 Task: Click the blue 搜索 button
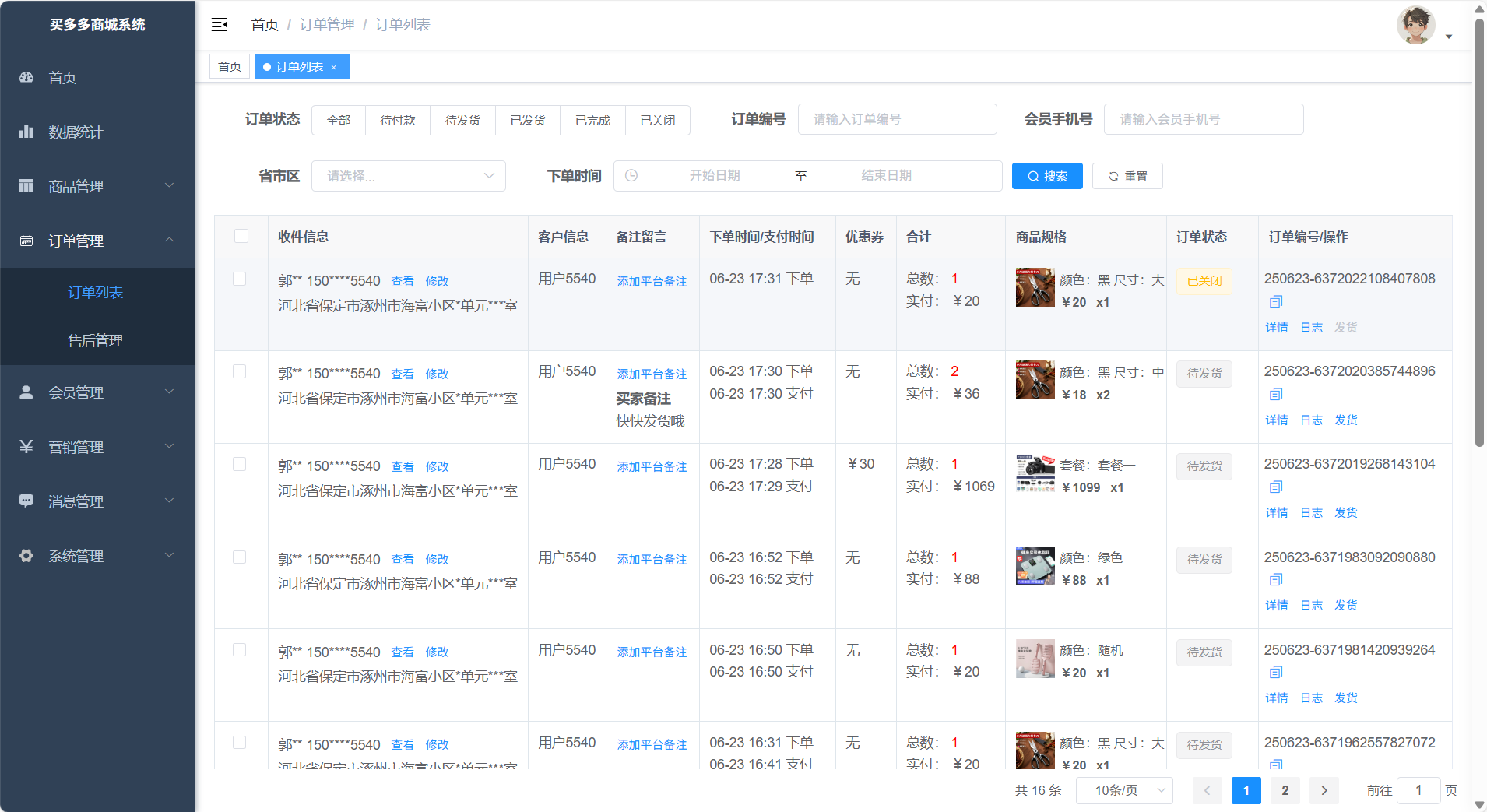[x=1046, y=176]
